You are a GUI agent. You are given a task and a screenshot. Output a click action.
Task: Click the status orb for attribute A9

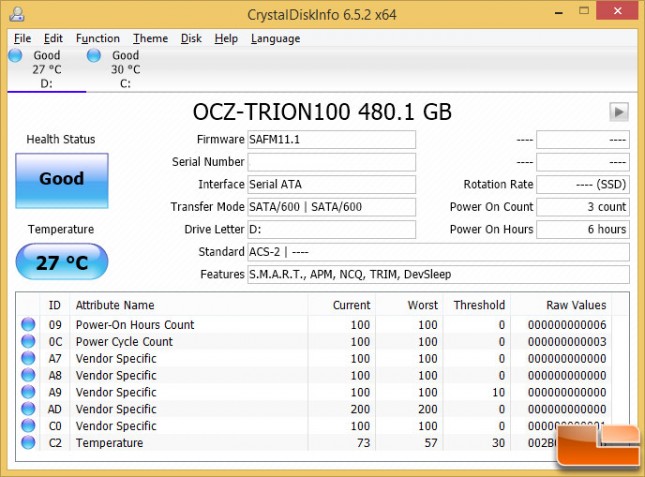(28, 392)
